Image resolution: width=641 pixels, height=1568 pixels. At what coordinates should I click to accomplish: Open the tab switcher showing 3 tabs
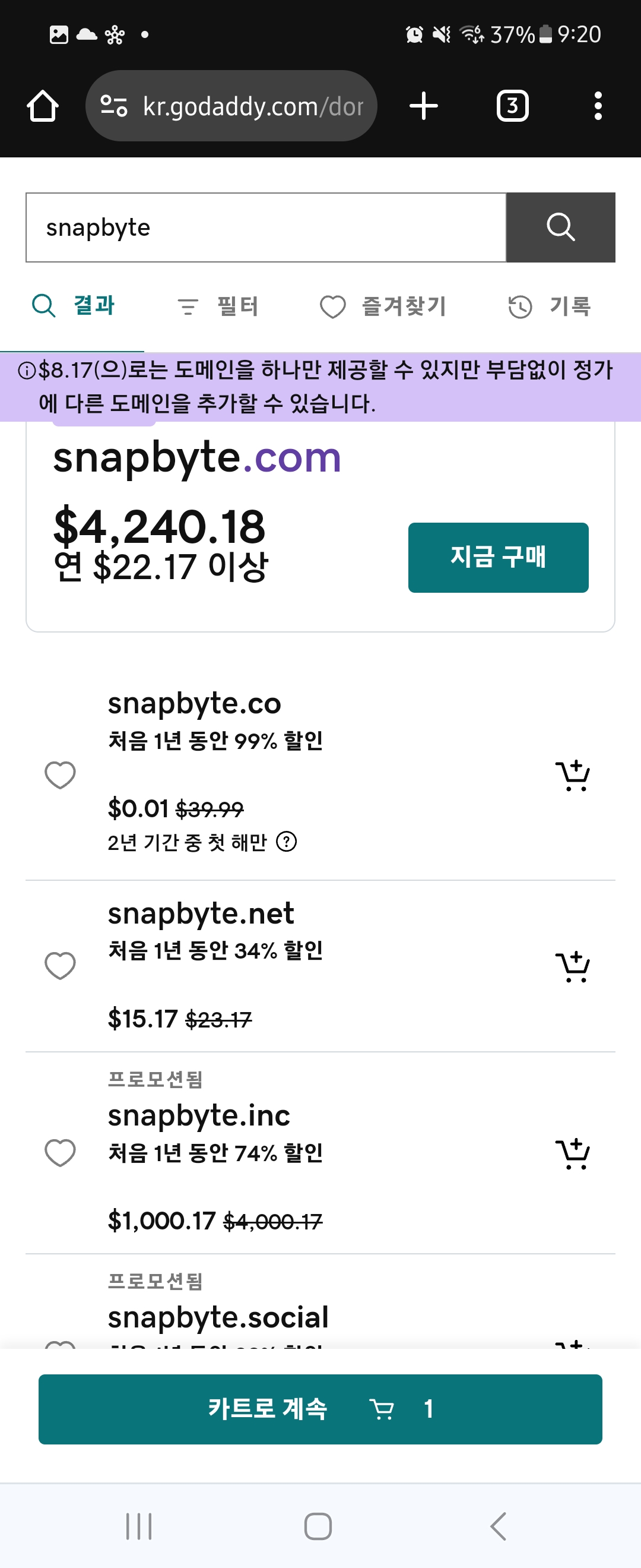[x=512, y=106]
